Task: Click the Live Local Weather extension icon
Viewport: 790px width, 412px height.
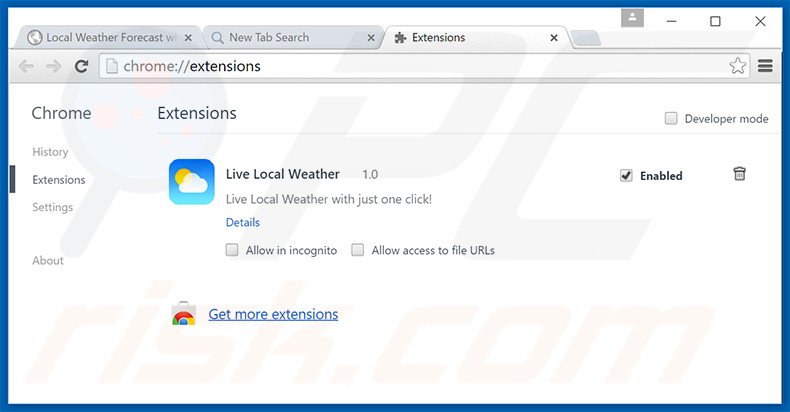Action: pyautogui.click(x=192, y=182)
